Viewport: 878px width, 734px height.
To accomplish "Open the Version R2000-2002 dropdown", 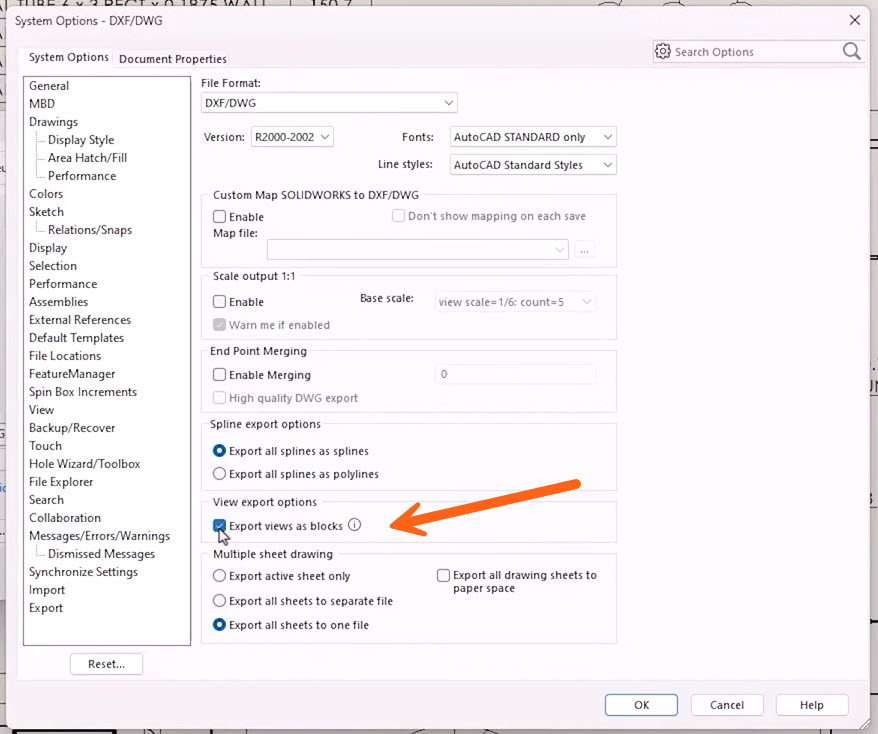I will [292, 137].
